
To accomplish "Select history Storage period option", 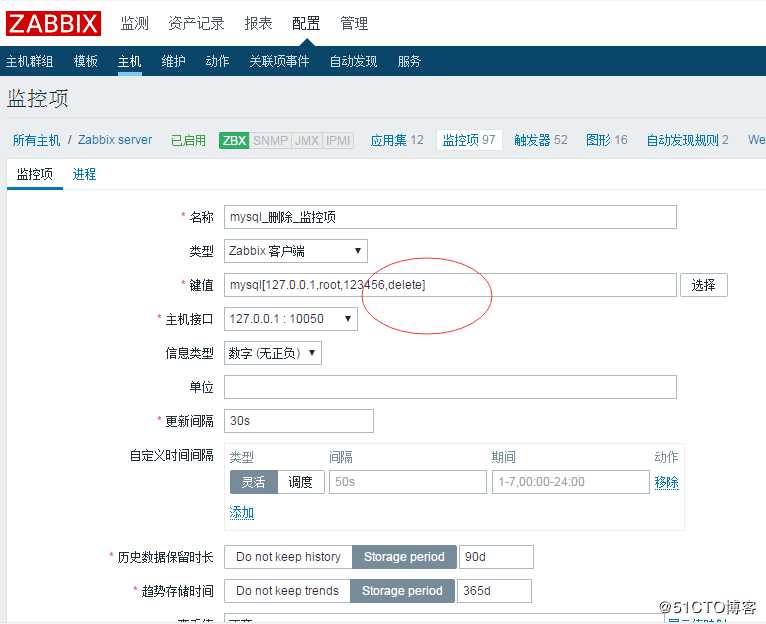I will coord(404,557).
